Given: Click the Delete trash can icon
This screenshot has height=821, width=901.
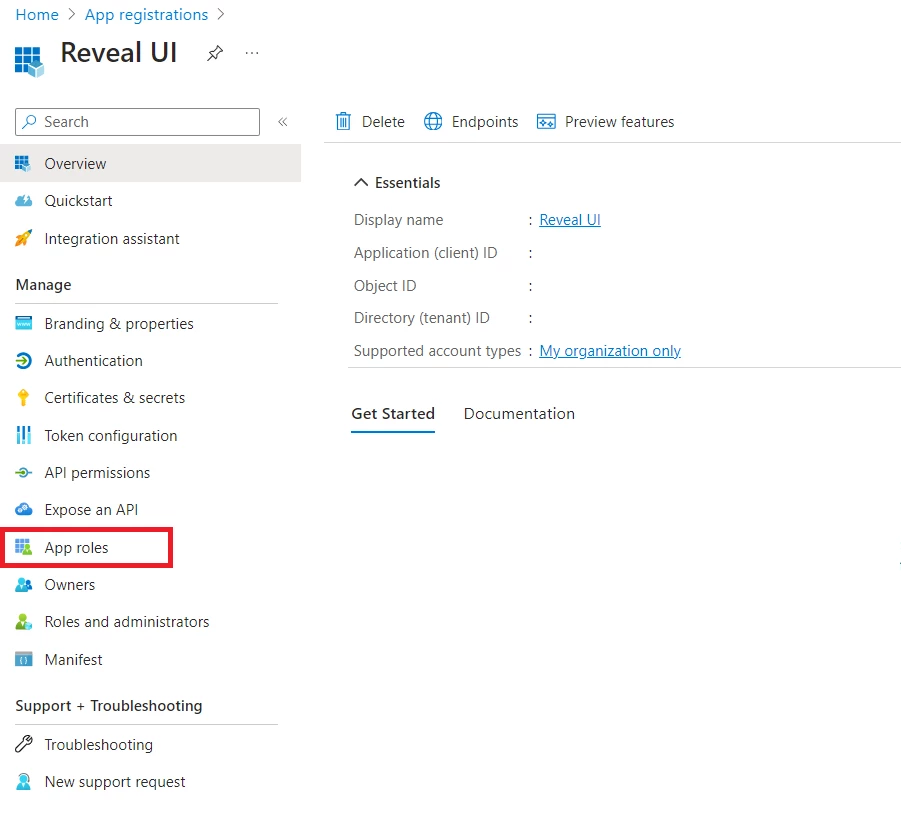Looking at the screenshot, I should tap(343, 121).
